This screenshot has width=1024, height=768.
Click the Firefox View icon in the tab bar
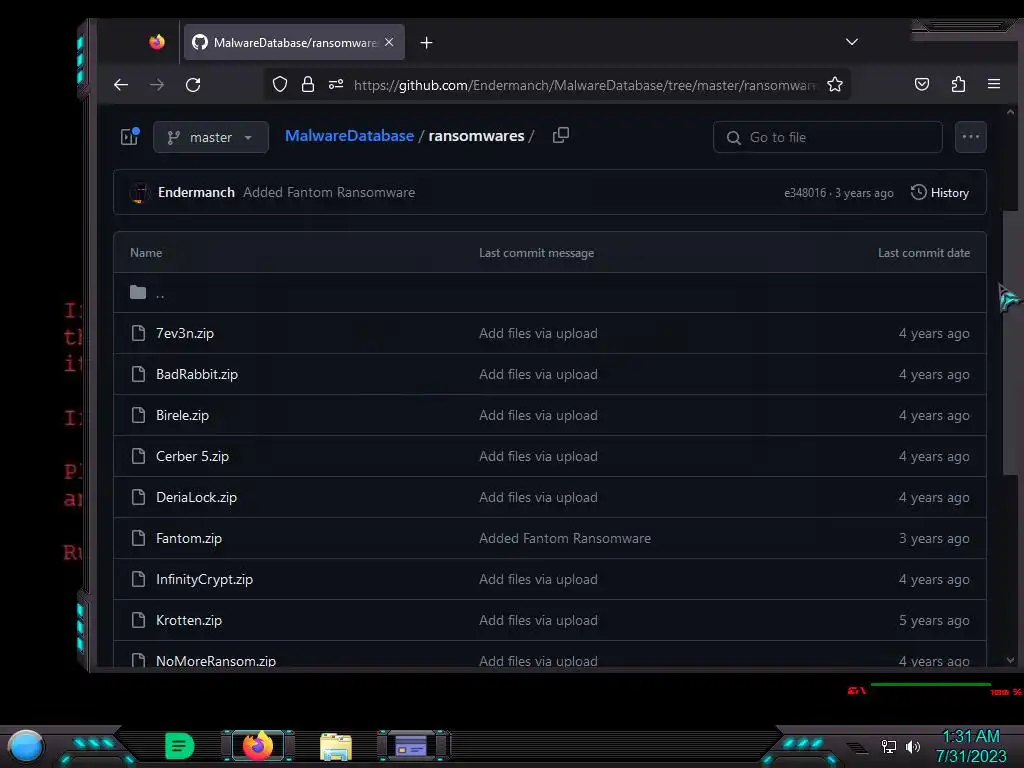[157, 42]
